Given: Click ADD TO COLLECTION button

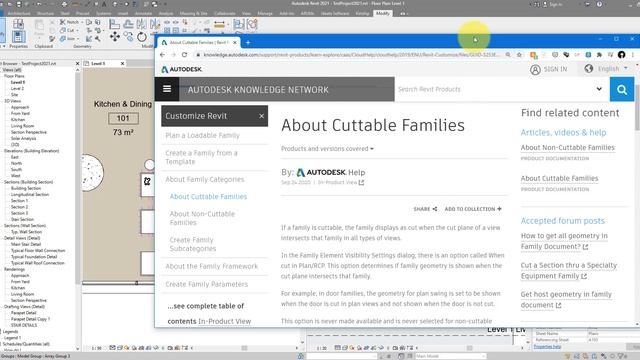Looking at the screenshot, I should click(x=473, y=209).
